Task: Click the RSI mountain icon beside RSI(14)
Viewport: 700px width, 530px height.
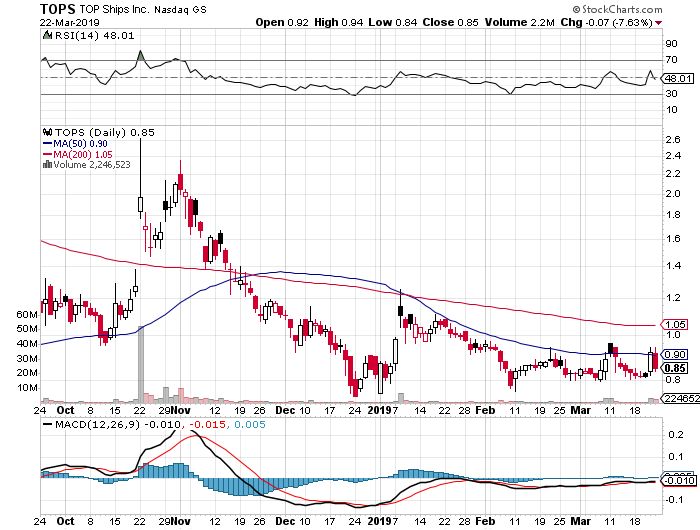Action: (47, 35)
